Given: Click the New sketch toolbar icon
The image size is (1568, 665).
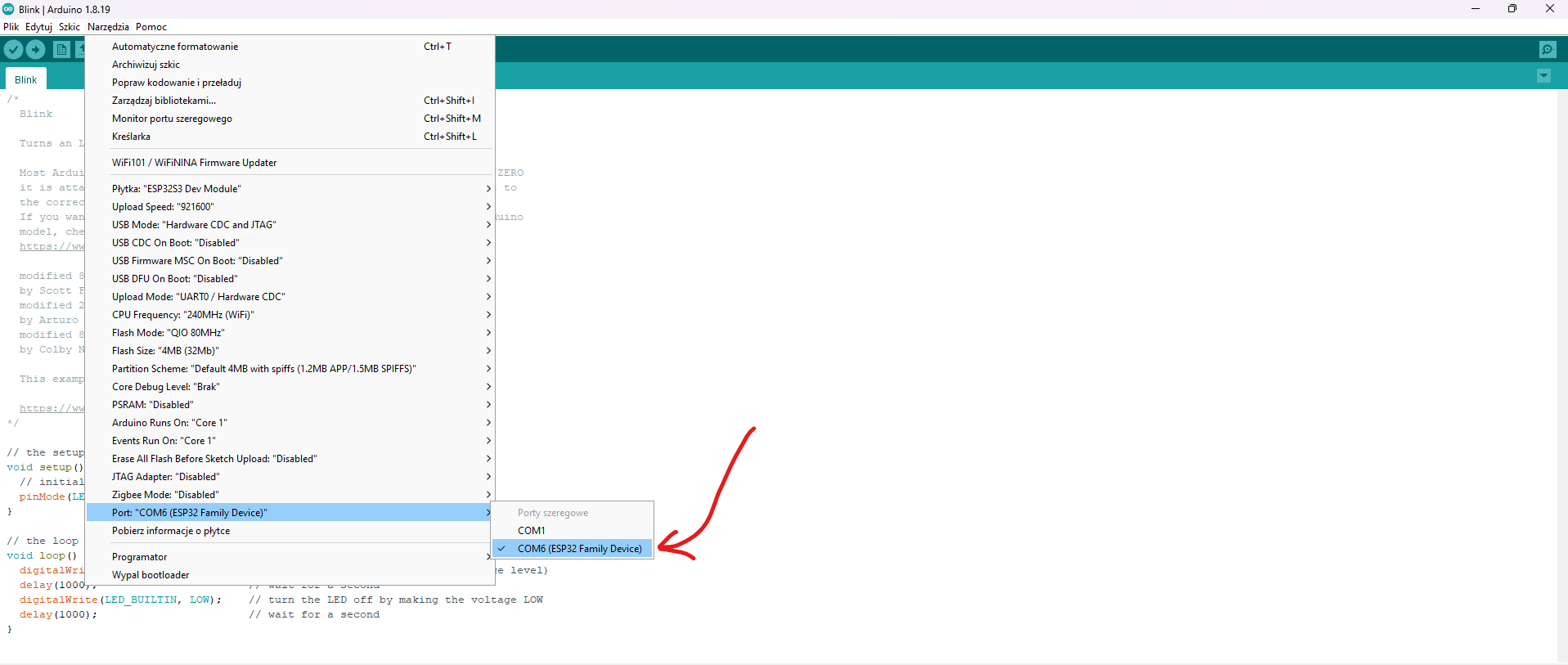Looking at the screenshot, I should 61,49.
